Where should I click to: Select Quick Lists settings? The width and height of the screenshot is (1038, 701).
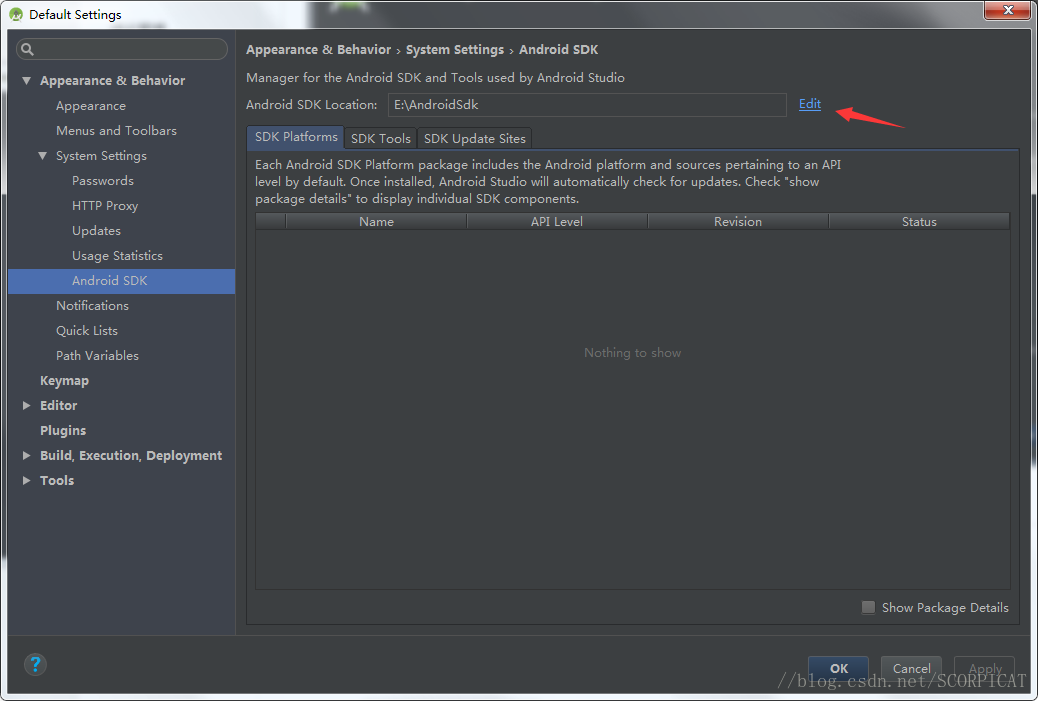click(x=87, y=331)
